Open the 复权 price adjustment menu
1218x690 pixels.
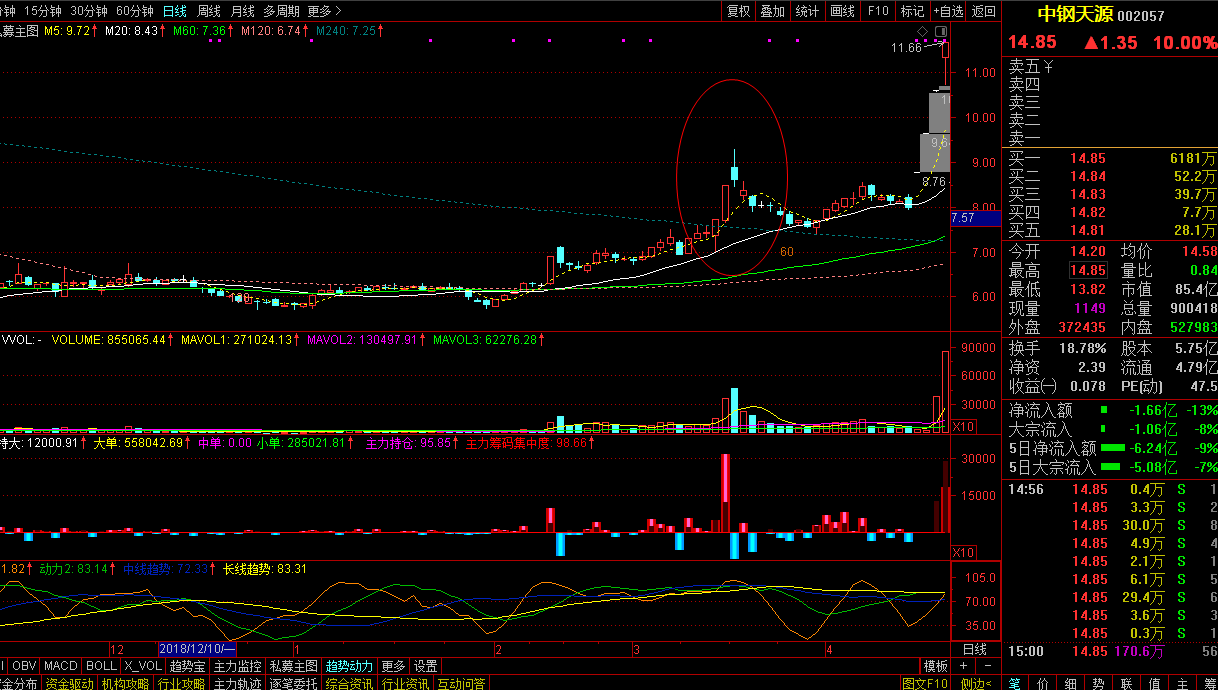click(738, 11)
